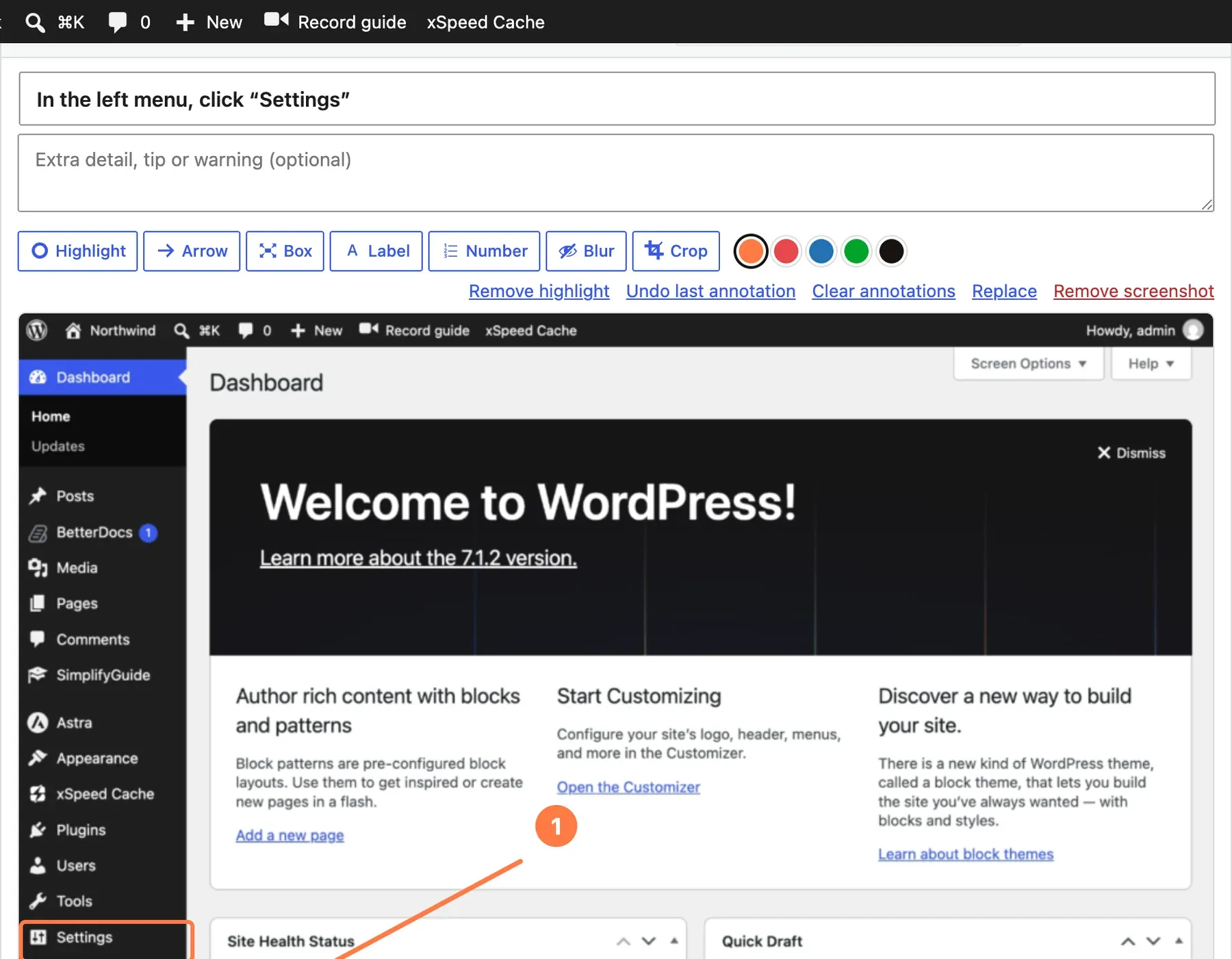Image resolution: width=1232 pixels, height=959 pixels.
Task: Select the Highlight annotation tool
Action: (78, 251)
